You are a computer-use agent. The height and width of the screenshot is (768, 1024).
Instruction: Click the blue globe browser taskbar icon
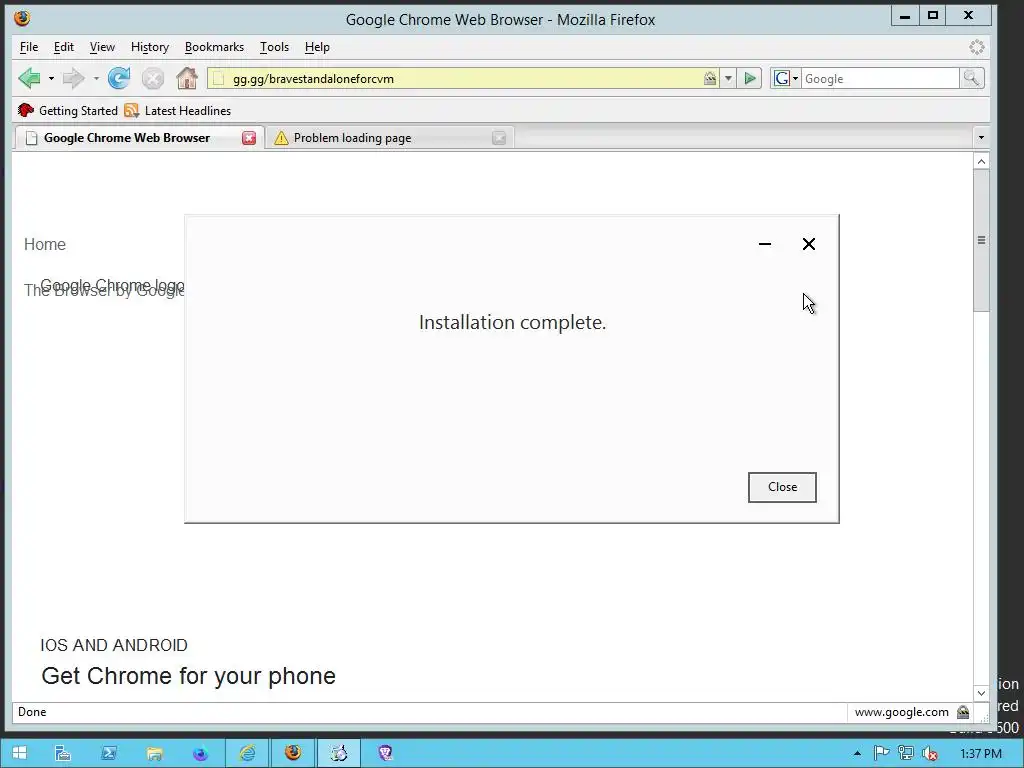200,754
